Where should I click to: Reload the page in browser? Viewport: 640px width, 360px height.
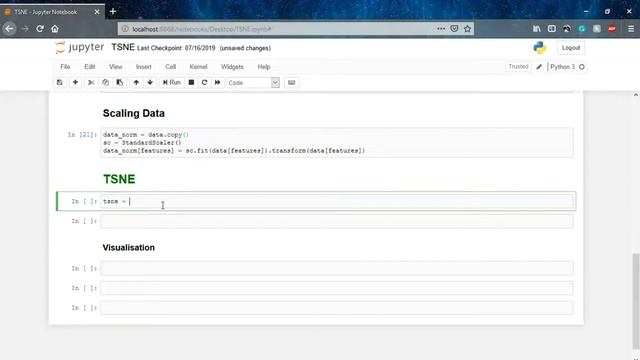click(x=40, y=29)
